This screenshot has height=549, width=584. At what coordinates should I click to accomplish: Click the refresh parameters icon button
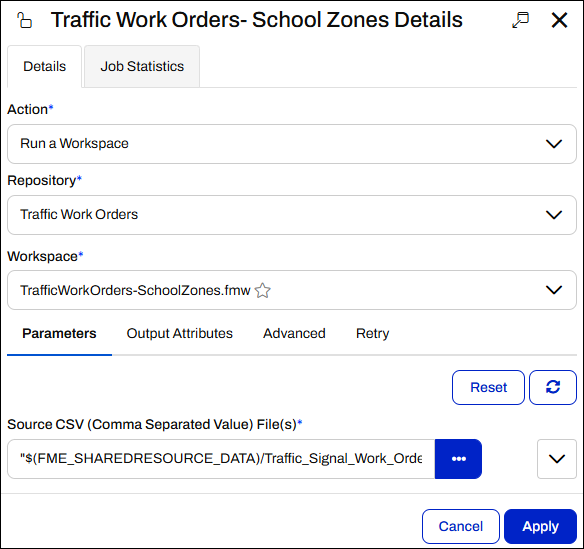click(553, 387)
